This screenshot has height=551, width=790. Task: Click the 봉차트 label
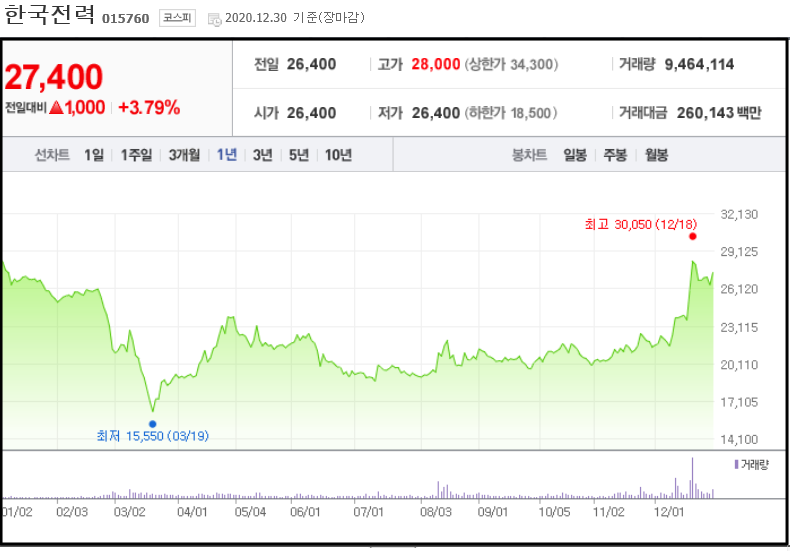pos(529,155)
